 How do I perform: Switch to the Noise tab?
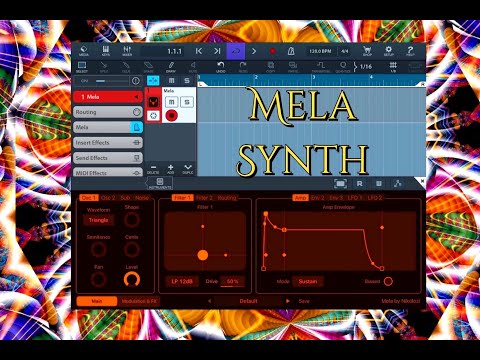click(x=142, y=198)
